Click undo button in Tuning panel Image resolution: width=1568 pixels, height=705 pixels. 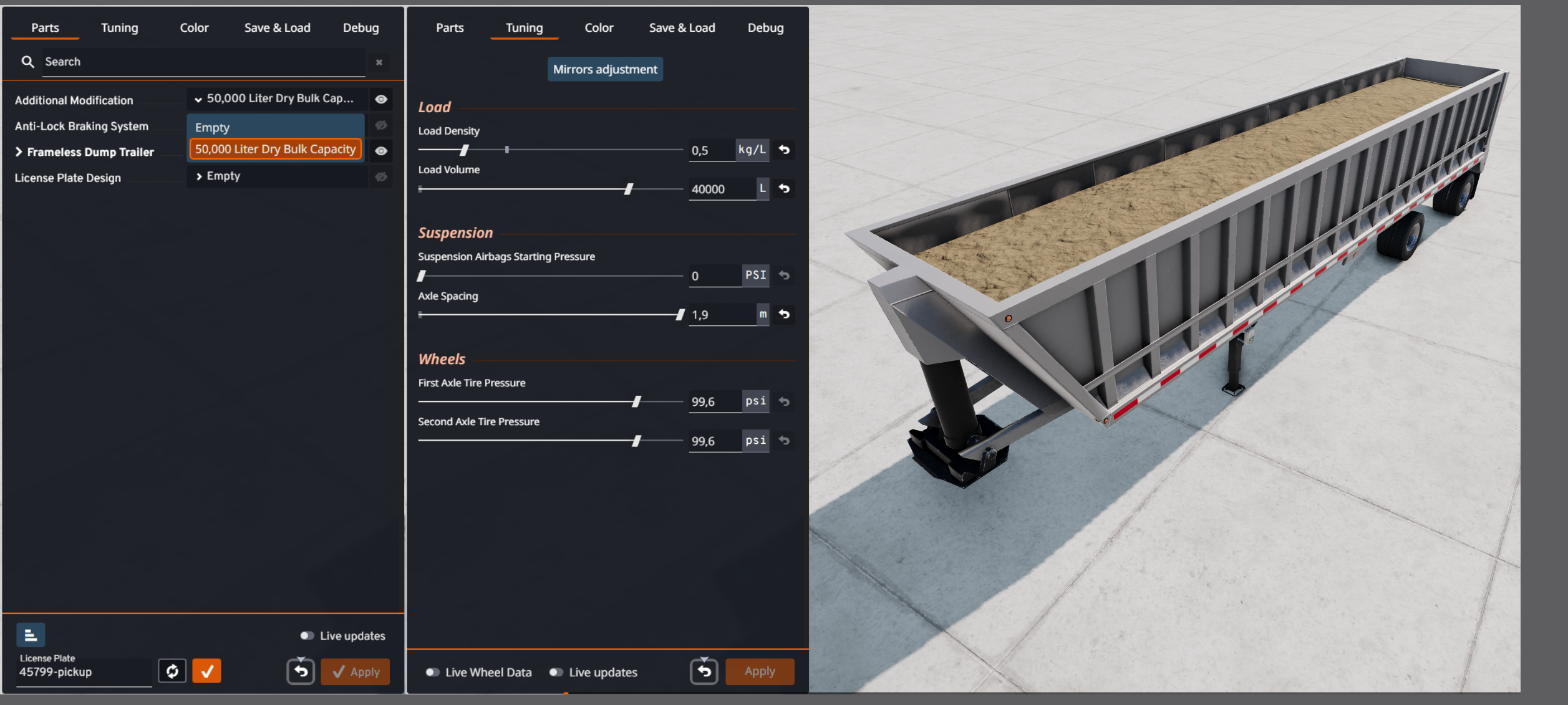pyautogui.click(x=704, y=671)
